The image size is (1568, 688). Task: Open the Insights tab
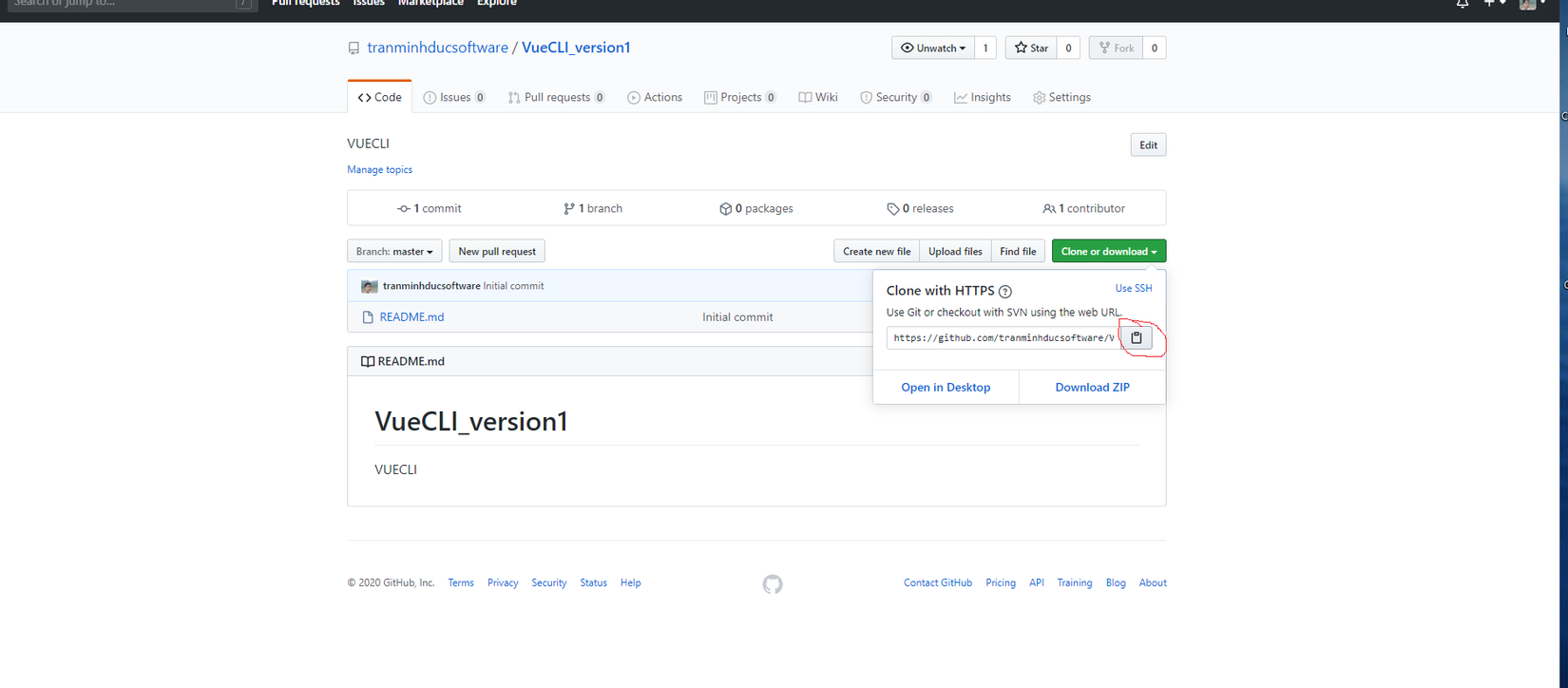pos(983,97)
